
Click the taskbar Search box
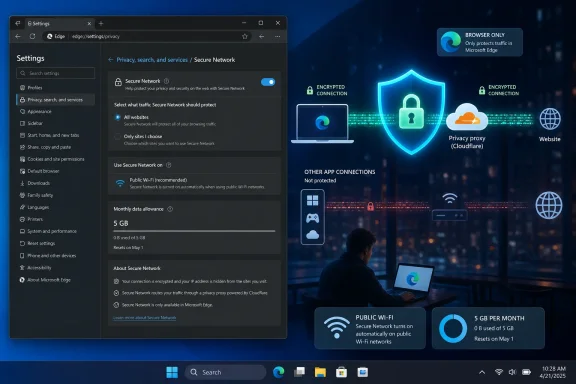point(225,372)
